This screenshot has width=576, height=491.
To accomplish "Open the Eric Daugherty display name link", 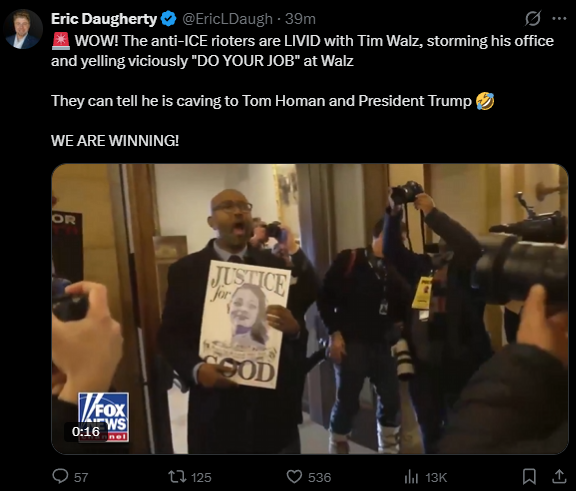I will [104, 19].
